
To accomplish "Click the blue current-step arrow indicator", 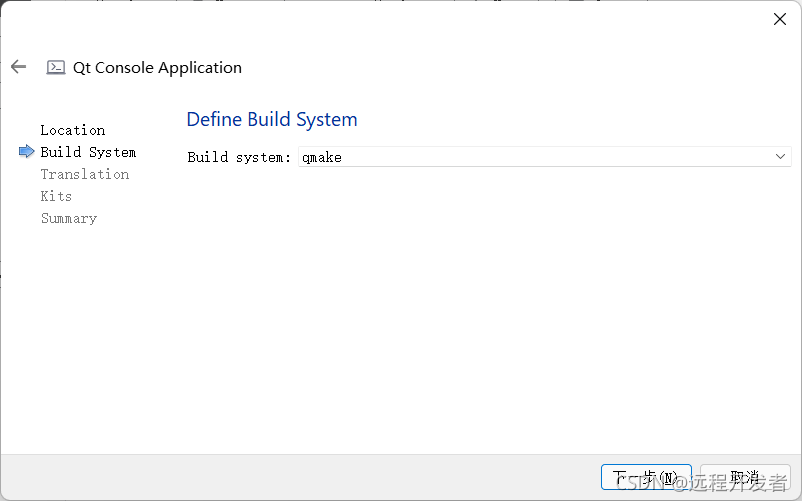I will (27, 151).
